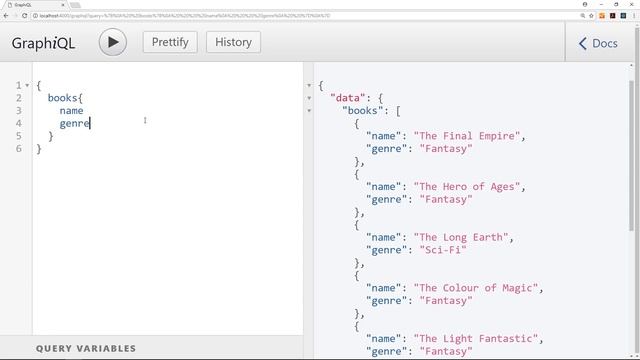Click the site information icon in the address bar
The image size is (640, 360).
click(35, 16)
